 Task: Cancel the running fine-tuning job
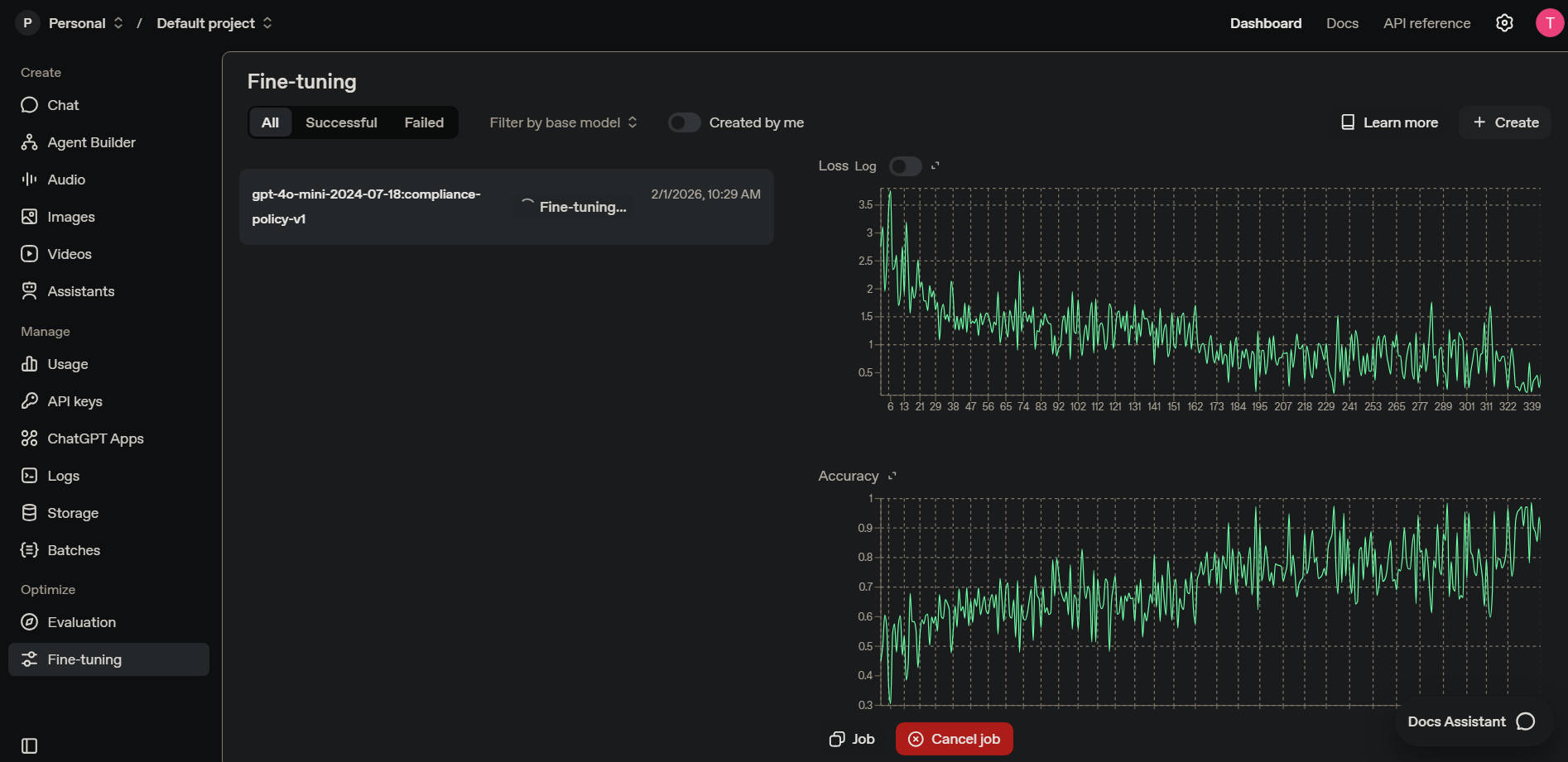(954, 739)
